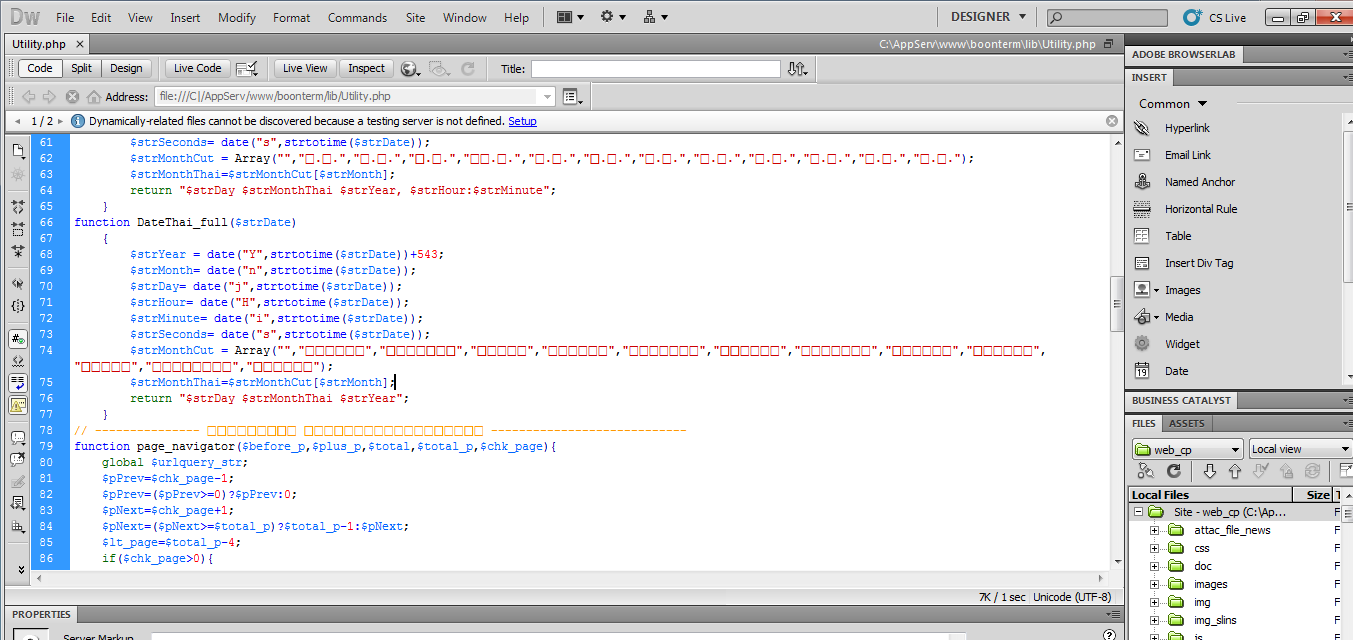The height and width of the screenshot is (640, 1353).
Task: Collapse Full Tag using coding toolbar
Action: point(18,206)
